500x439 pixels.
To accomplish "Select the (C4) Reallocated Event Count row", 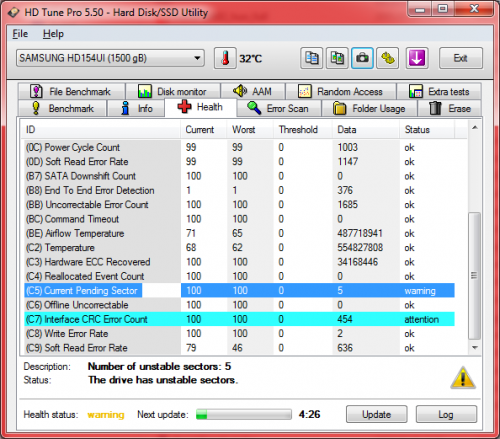I will click(239, 276).
